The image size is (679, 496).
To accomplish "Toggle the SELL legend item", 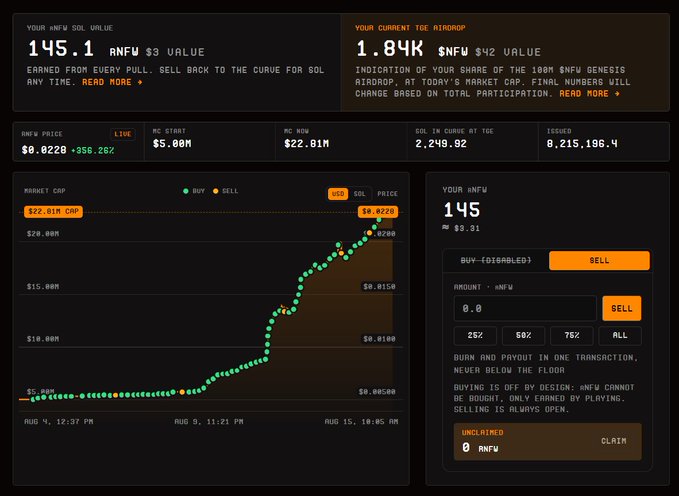I will click(226, 191).
